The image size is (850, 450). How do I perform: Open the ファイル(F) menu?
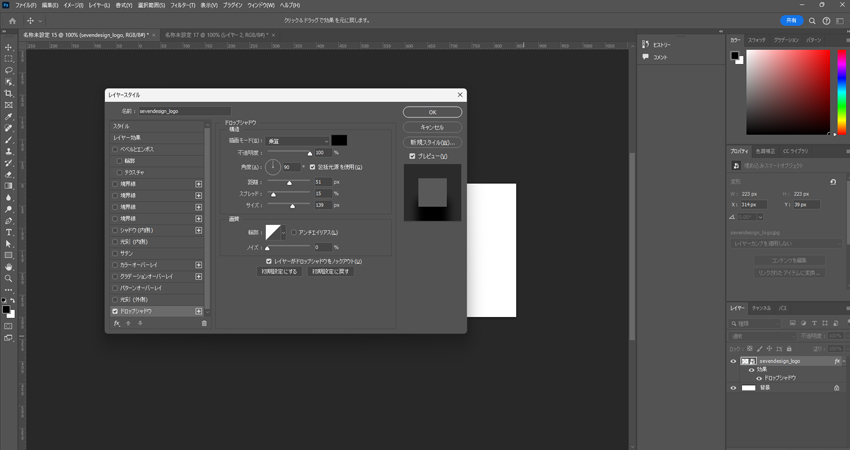(25, 5)
